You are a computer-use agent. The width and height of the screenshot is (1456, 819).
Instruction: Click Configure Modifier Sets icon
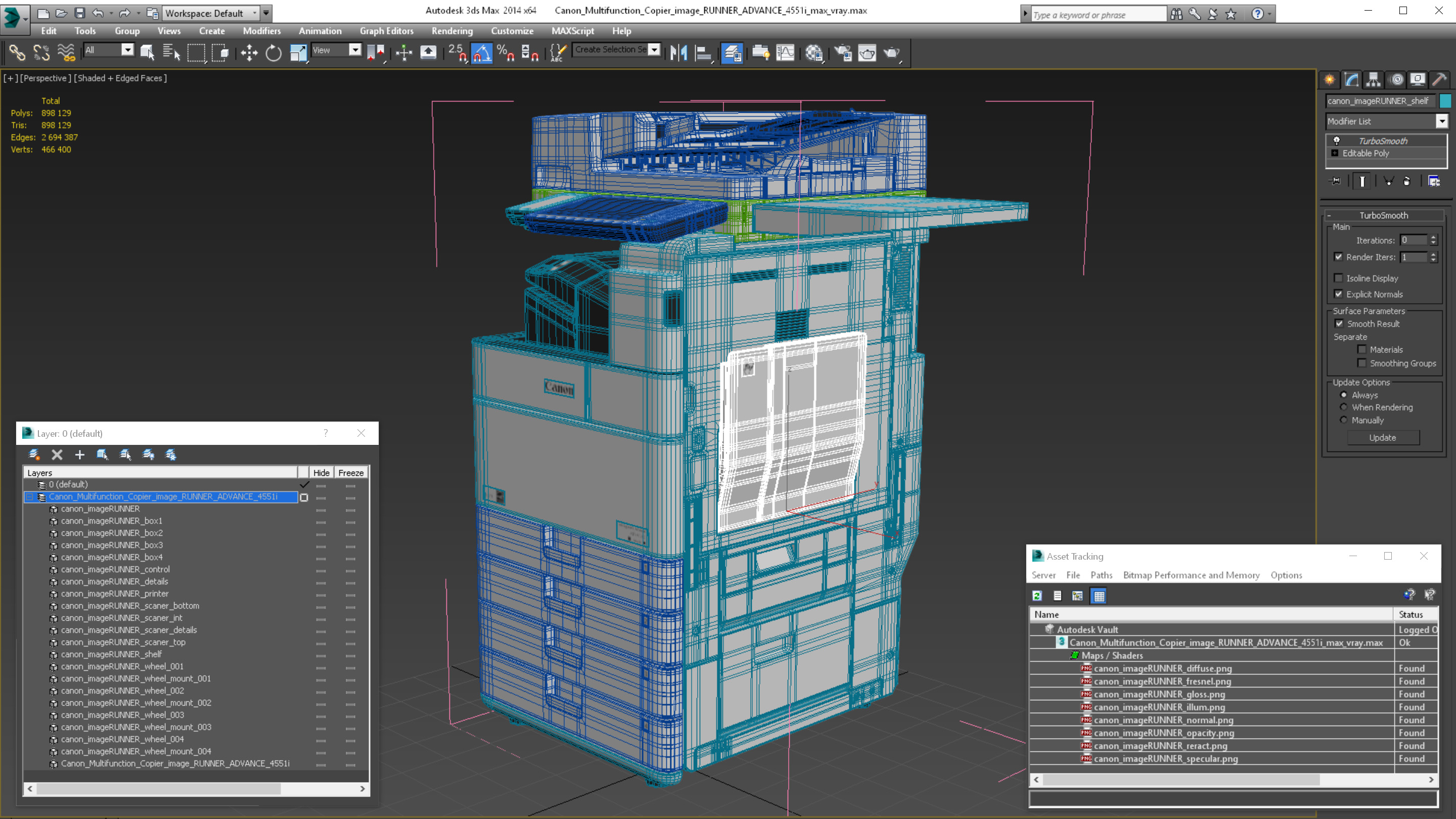(x=1434, y=181)
